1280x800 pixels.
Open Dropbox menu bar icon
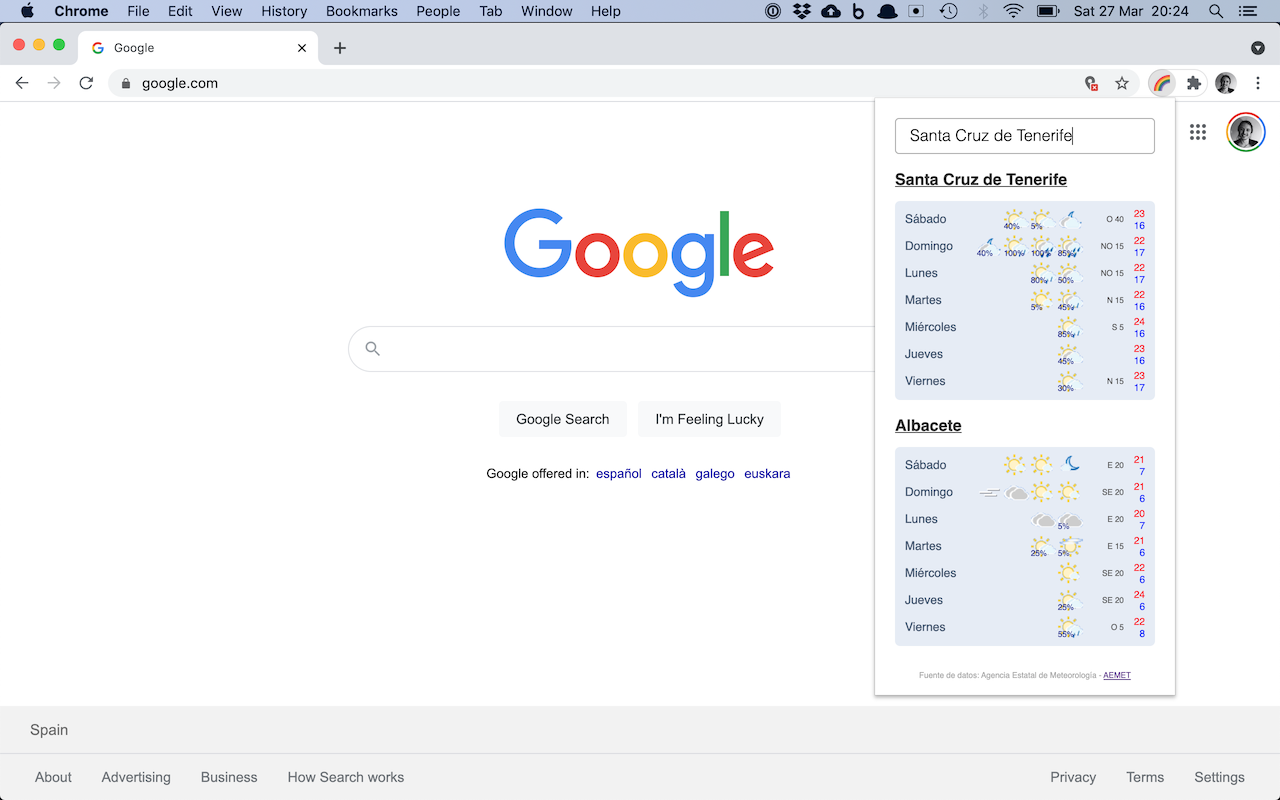(801, 11)
